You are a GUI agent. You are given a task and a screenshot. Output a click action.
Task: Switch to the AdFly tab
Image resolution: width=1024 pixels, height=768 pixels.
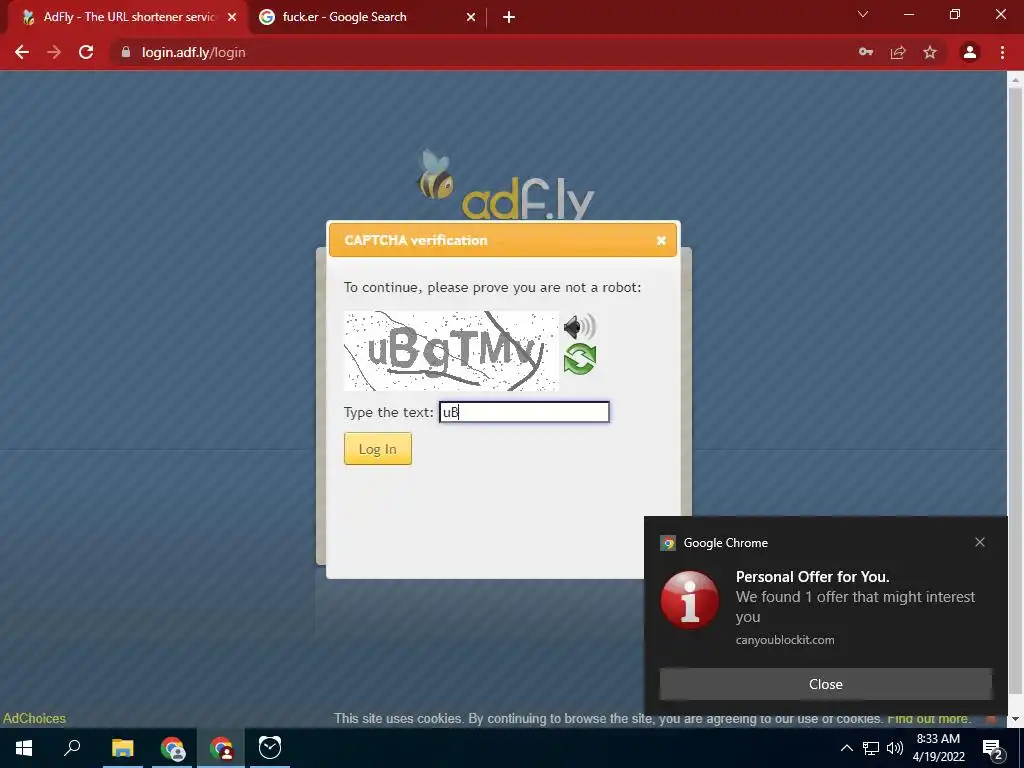point(128,17)
